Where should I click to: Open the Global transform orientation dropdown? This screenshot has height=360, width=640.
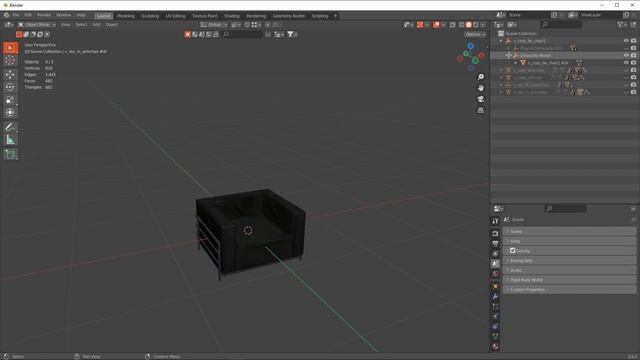coord(214,25)
